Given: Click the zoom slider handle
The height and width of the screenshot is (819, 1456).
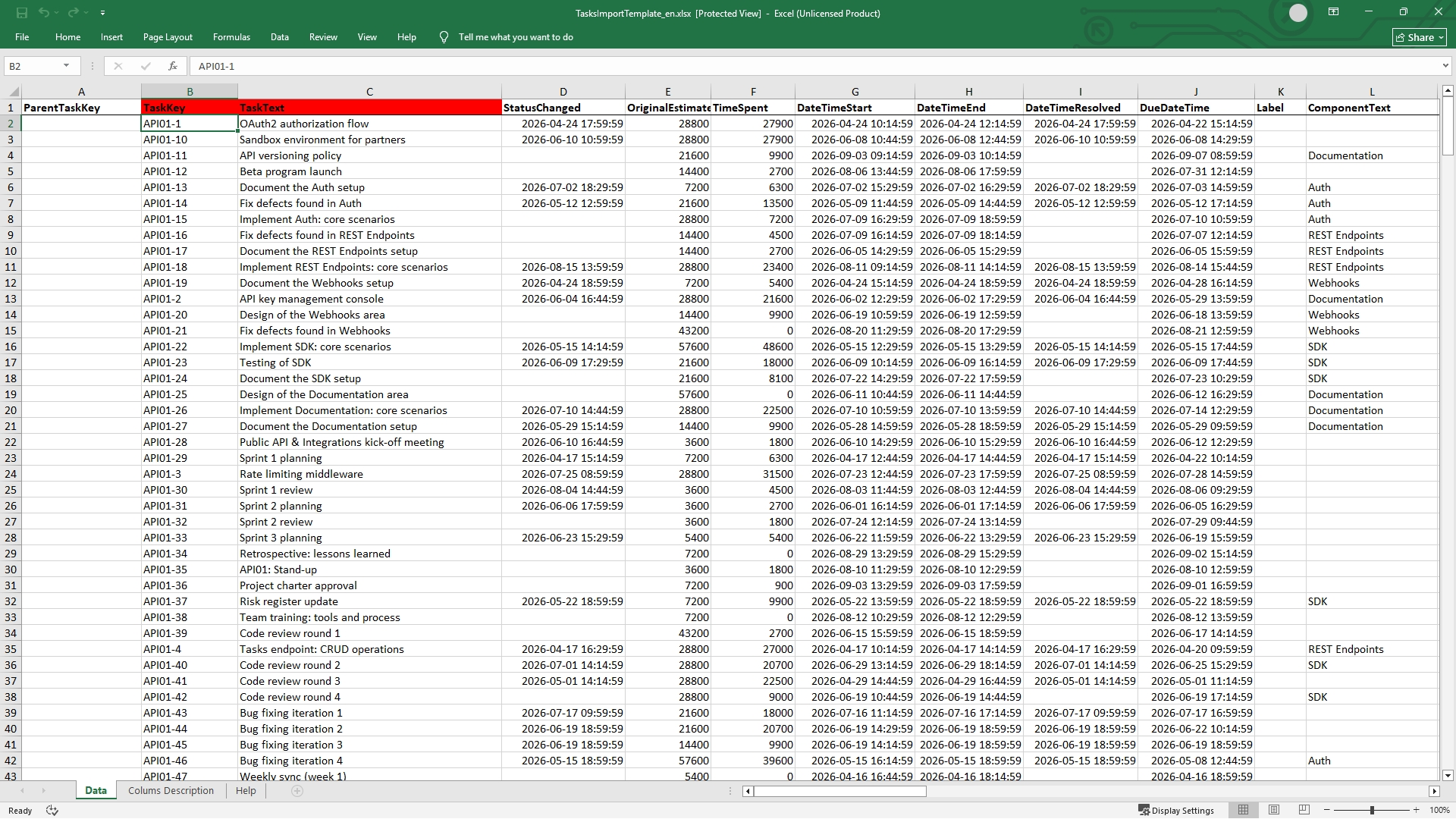Looking at the screenshot, I should click(1372, 811).
